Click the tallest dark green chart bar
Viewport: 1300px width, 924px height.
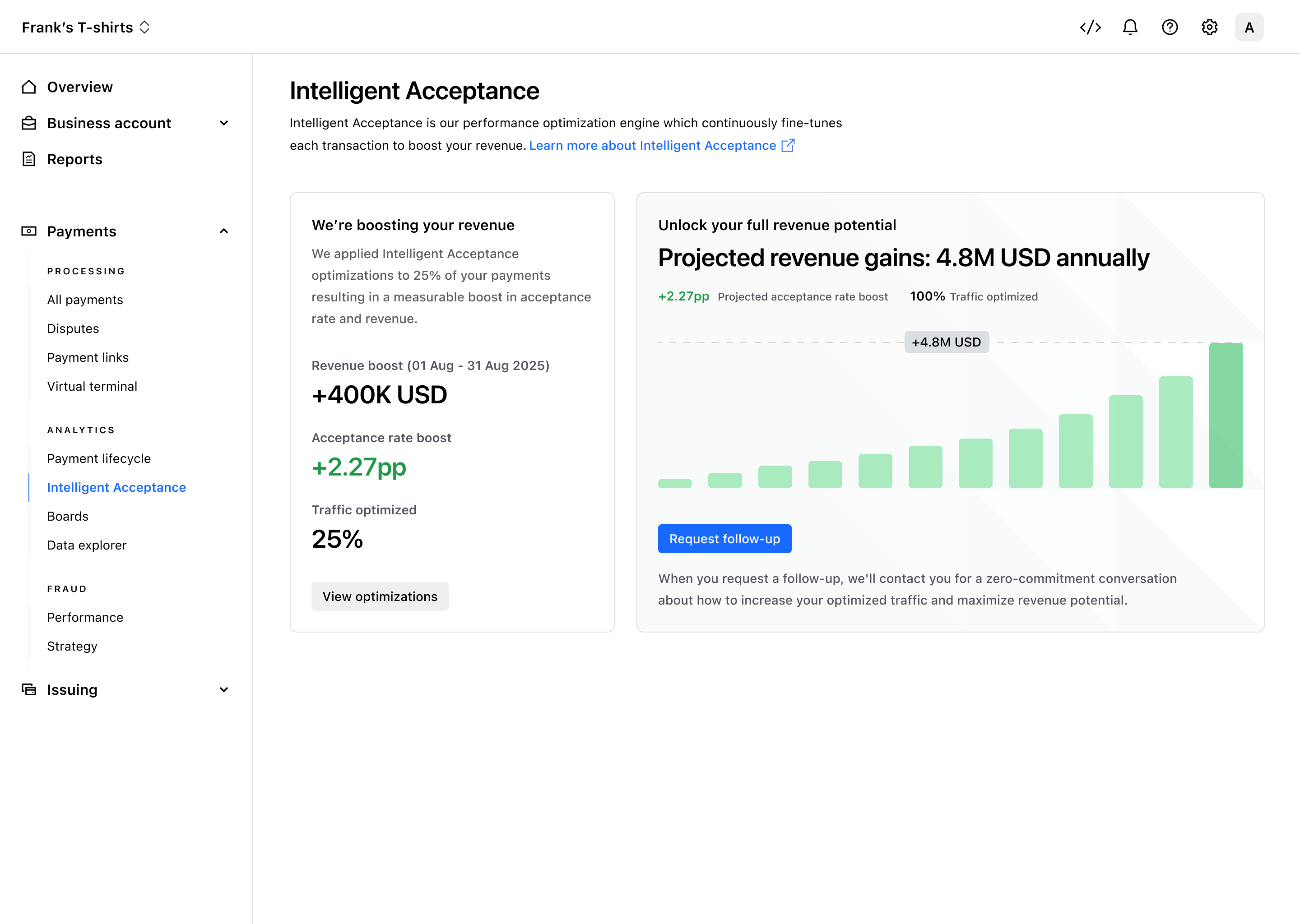(1226, 416)
